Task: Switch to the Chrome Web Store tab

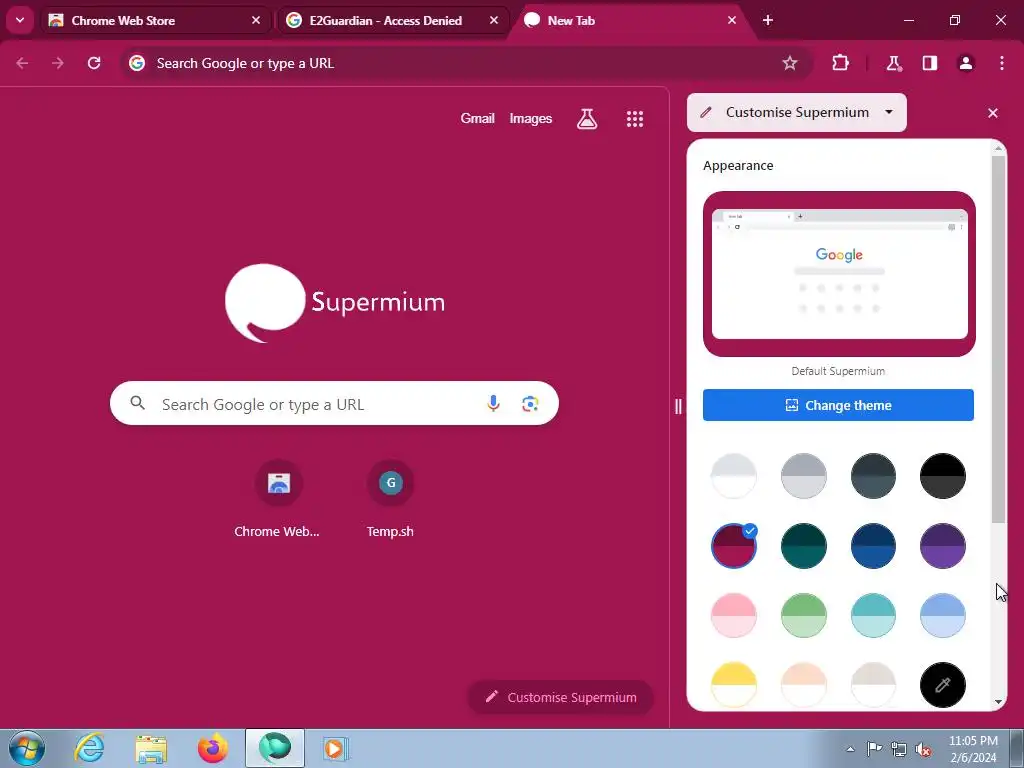Action: [155, 20]
